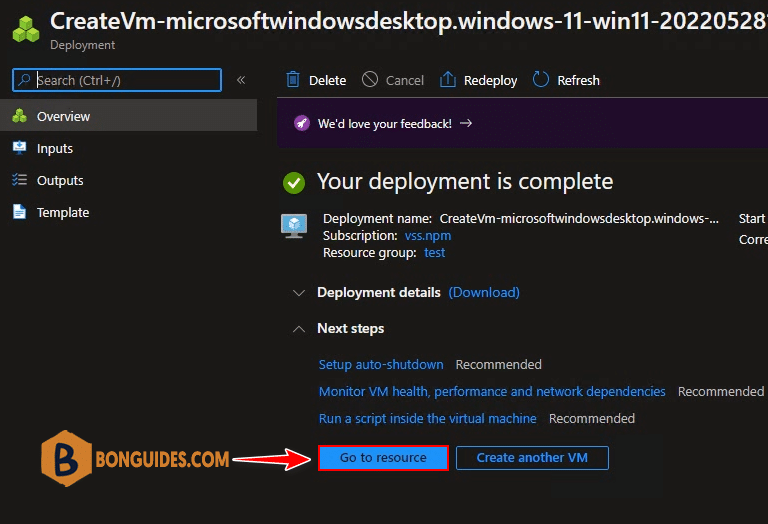Click the Delete toolbar label
The height and width of the screenshot is (524, 768).
click(328, 80)
